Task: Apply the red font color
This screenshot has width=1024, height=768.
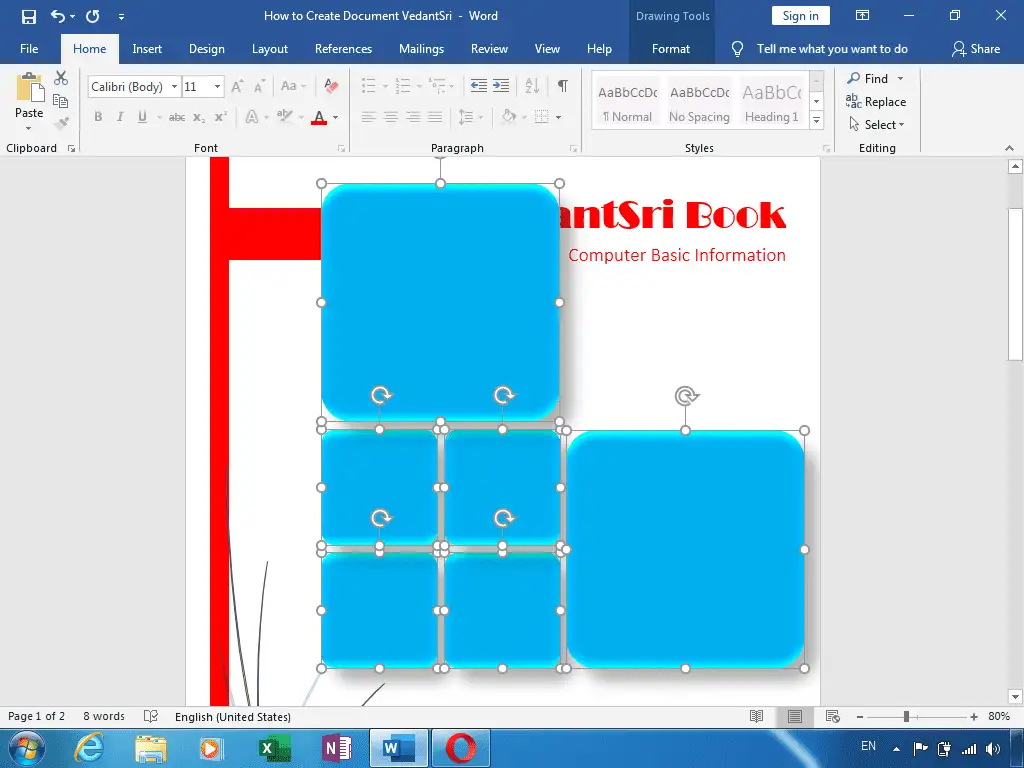Action: 319,117
